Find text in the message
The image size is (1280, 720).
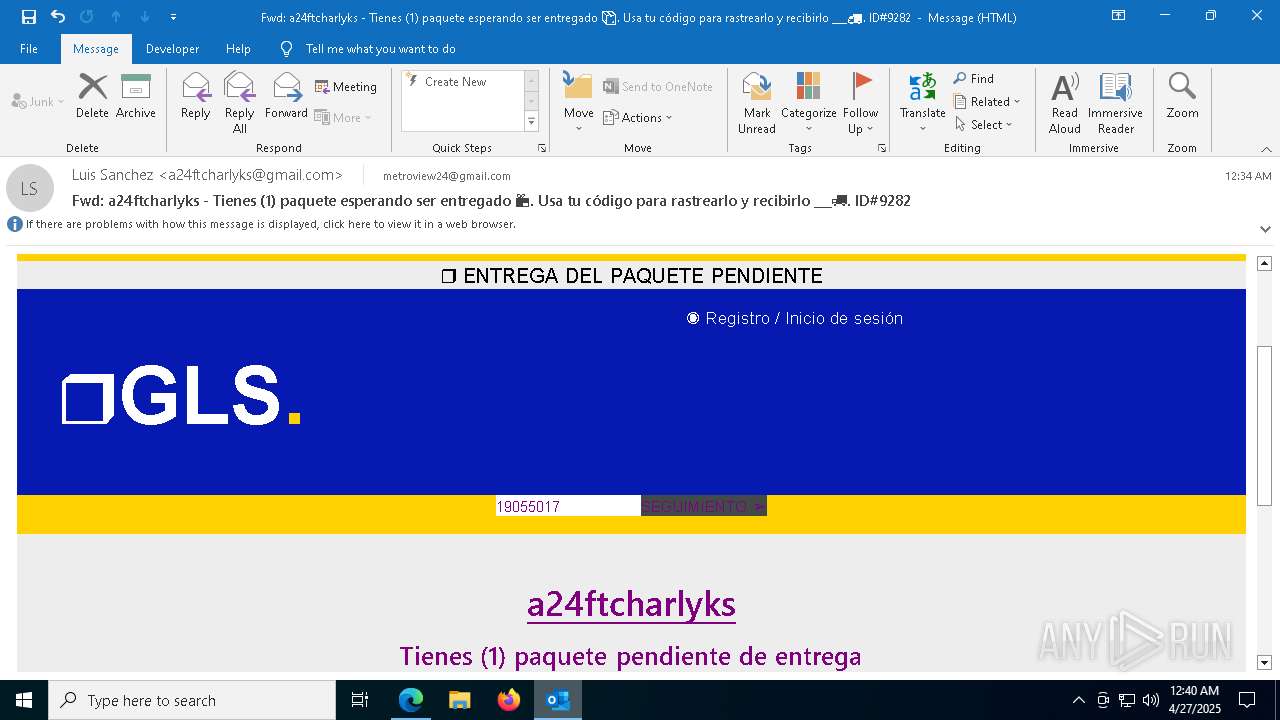point(974,78)
